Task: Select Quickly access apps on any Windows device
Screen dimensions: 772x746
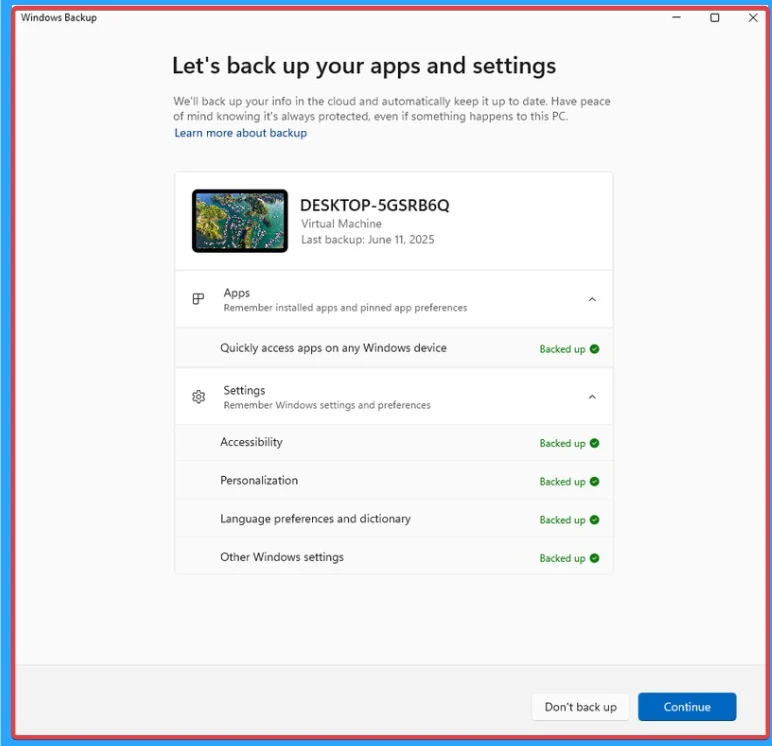Action: coord(333,348)
